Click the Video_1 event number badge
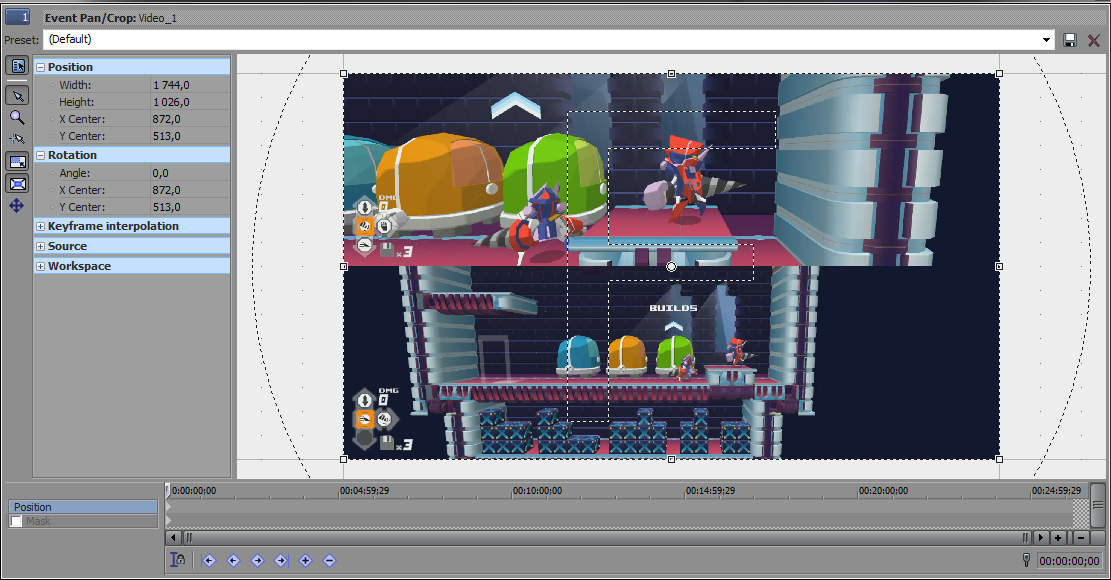Screen dimensions: 1111x580 (18, 16)
